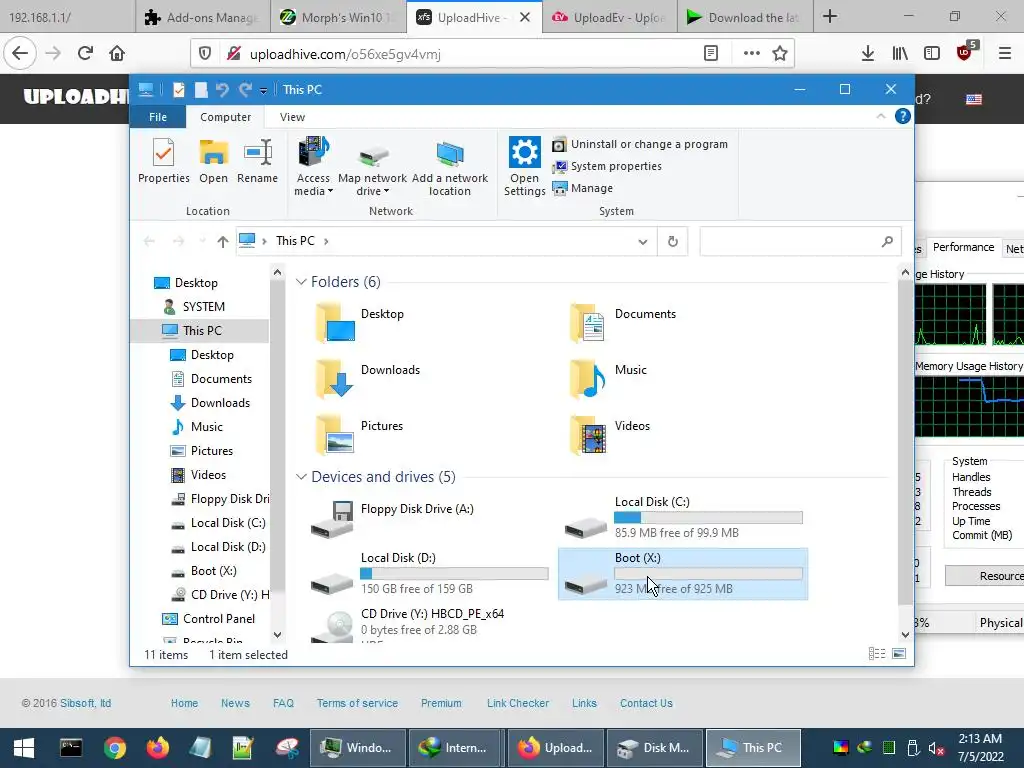Open the Windows Start menu
1024x768 pixels.
(x=24, y=748)
